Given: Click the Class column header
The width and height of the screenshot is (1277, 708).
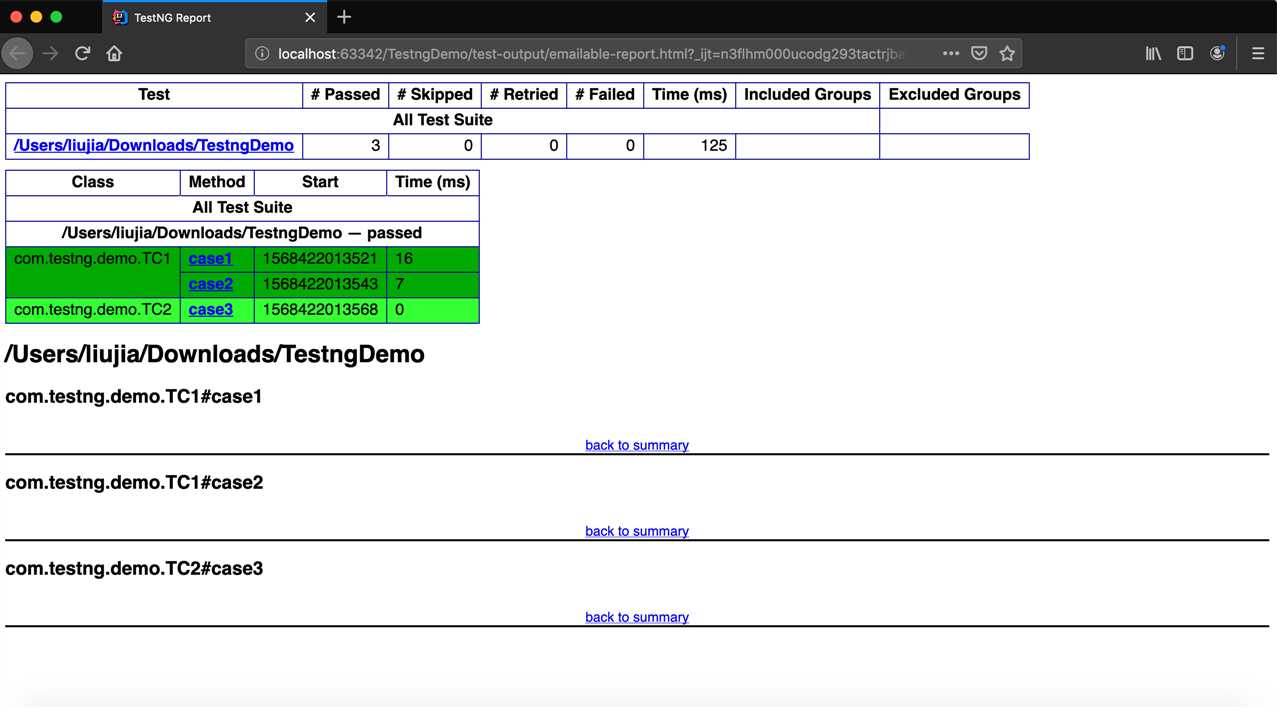Looking at the screenshot, I should (x=93, y=182).
